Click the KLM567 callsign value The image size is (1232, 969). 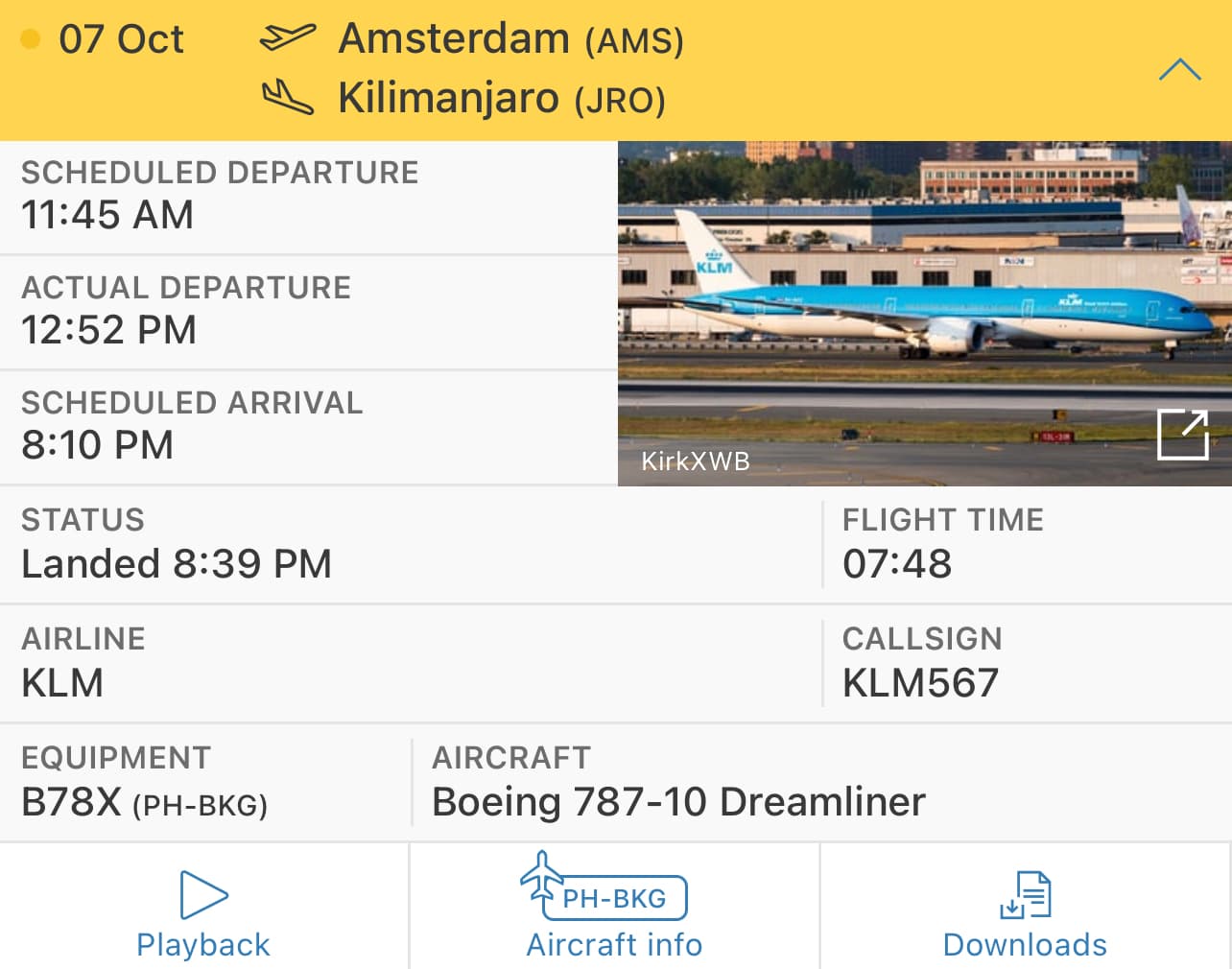(920, 683)
